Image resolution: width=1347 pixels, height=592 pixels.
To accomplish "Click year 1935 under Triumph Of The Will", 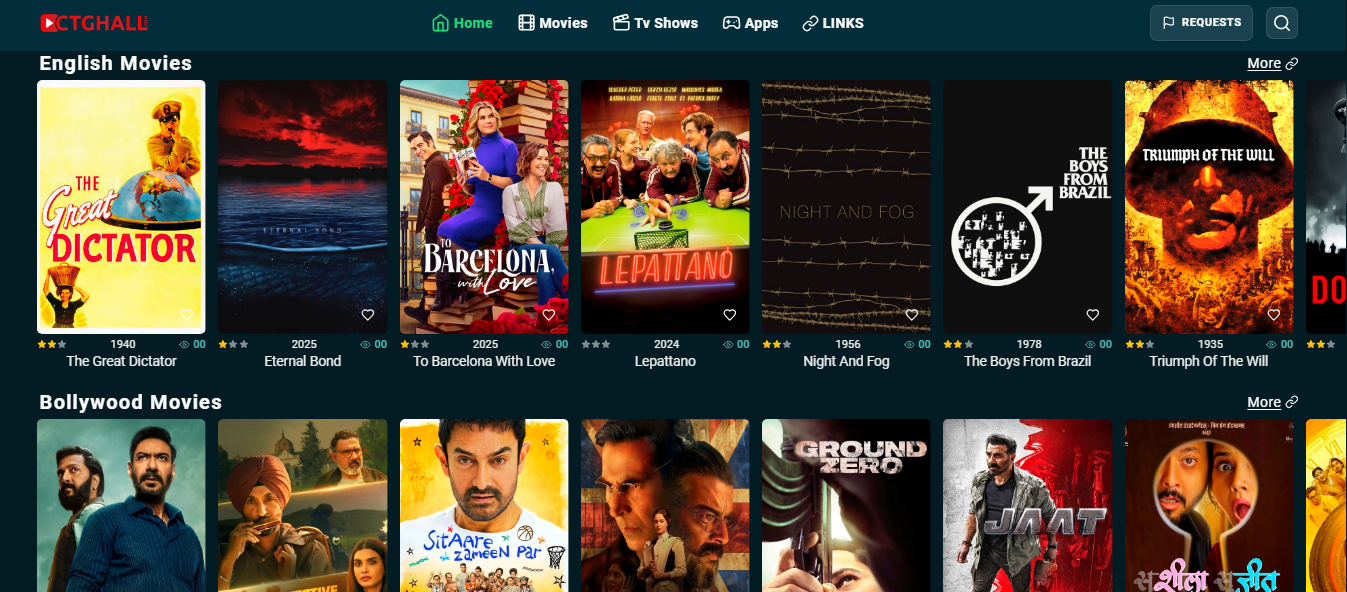I will [1210, 344].
